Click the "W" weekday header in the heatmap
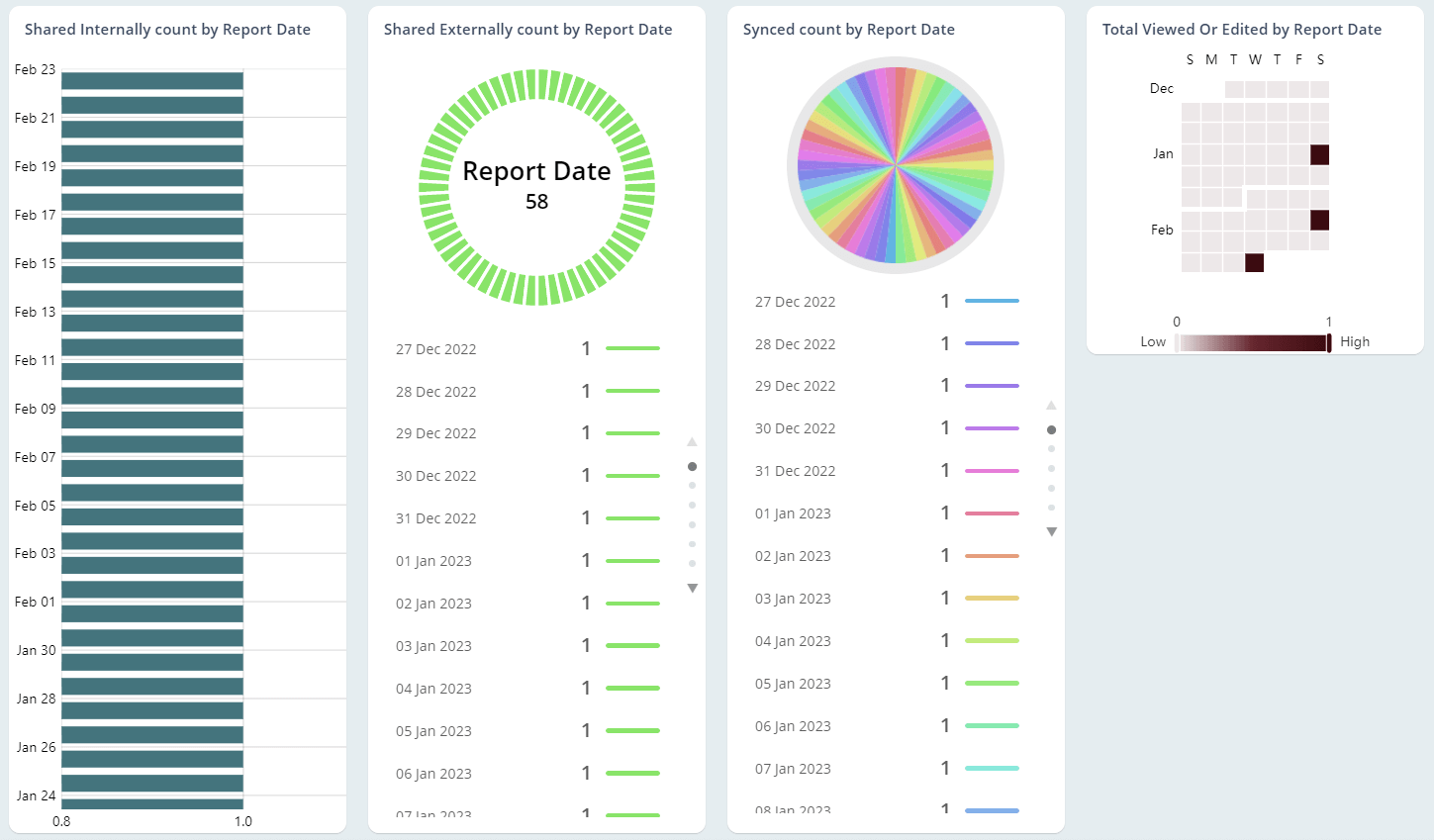This screenshot has width=1434, height=840. [x=1255, y=59]
